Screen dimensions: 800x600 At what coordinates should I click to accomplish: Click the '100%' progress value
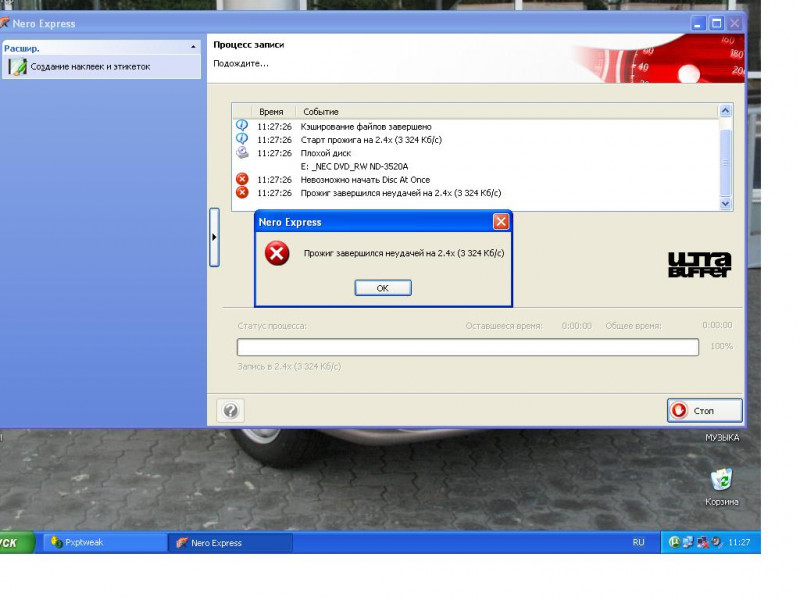coord(721,346)
